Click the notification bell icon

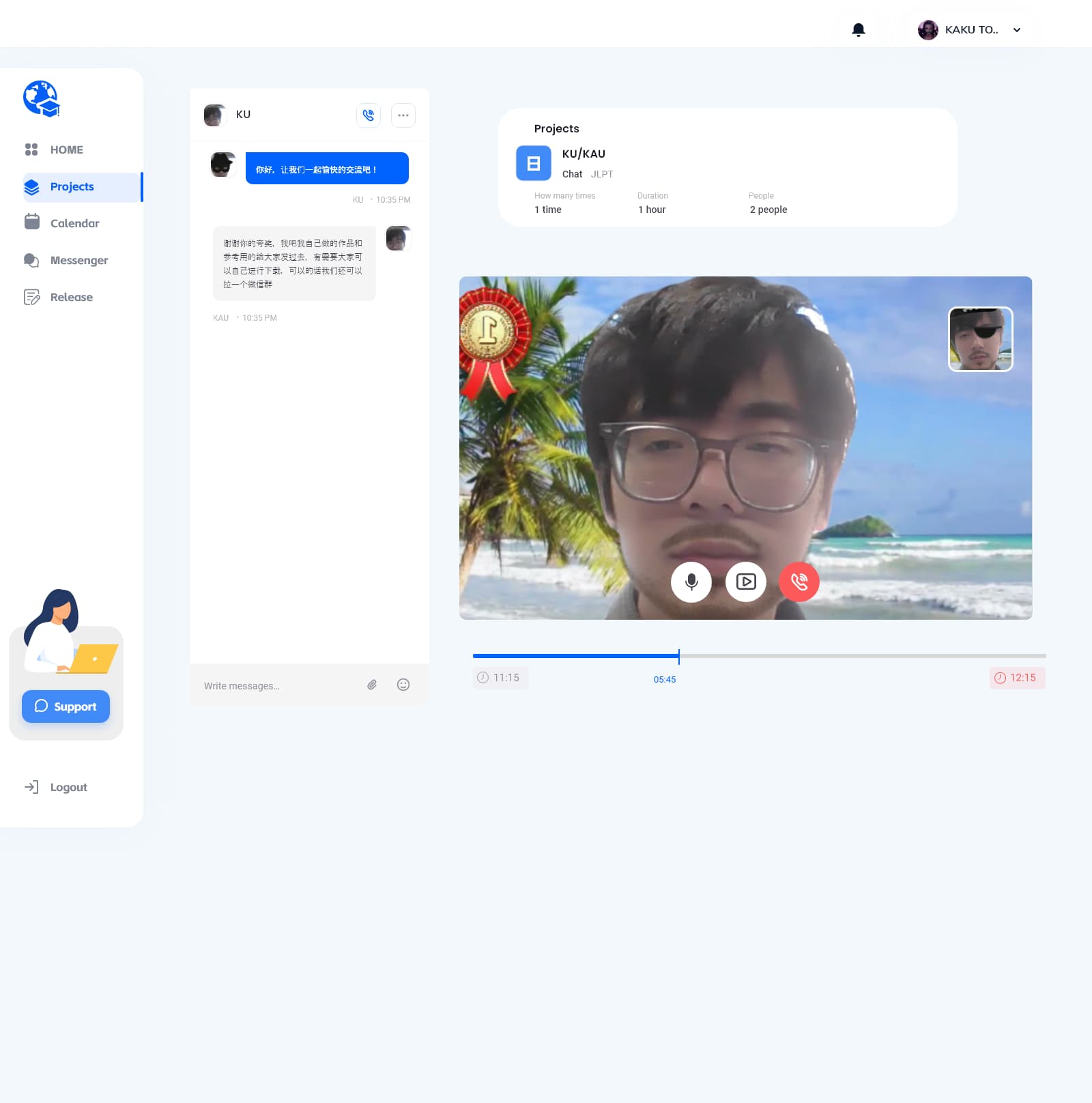(x=859, y=29)
